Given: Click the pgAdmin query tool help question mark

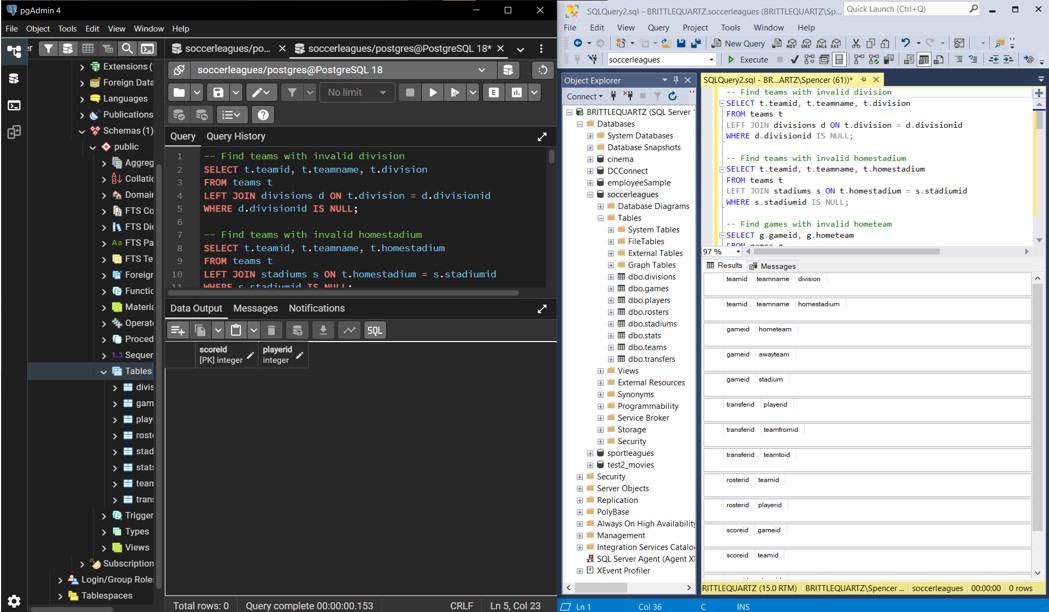Looking at the screenshot, I should 264,114.
